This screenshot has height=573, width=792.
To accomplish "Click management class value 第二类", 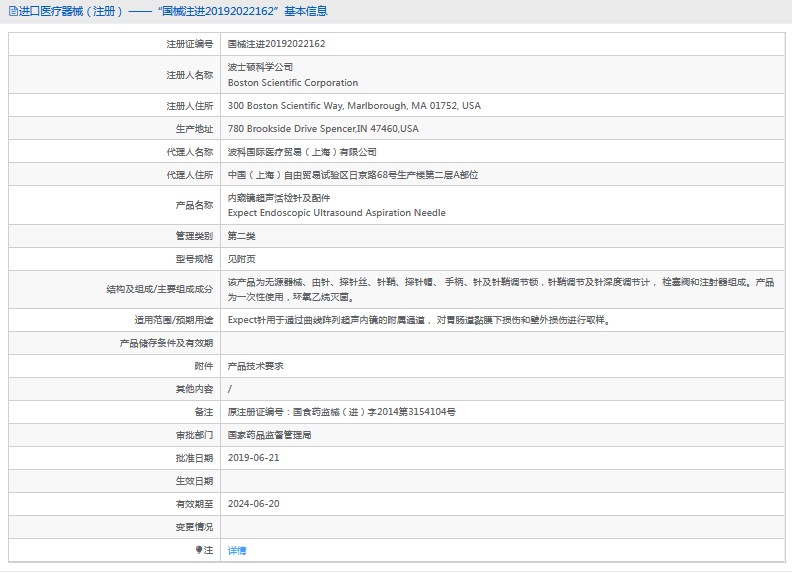I will click(x=241, y=236).
